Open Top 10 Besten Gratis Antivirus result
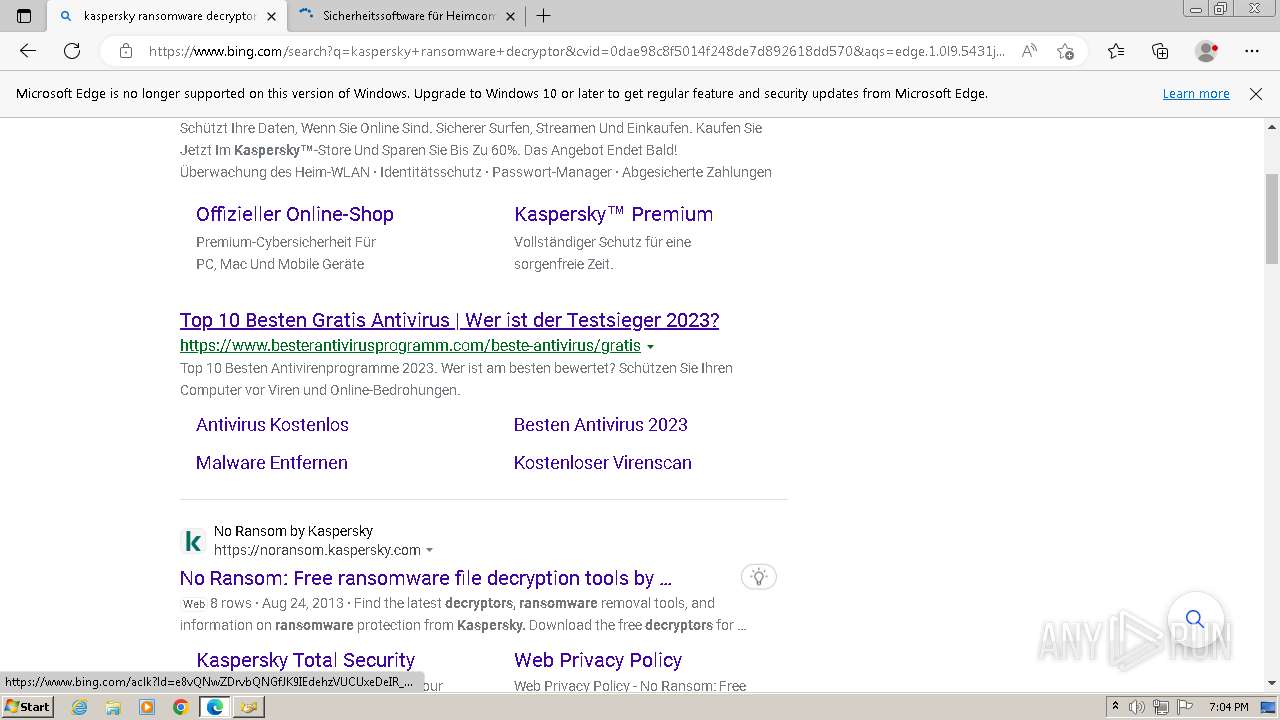The height and width of the screenshot is (720, 1280). click(x=449, y=320)
